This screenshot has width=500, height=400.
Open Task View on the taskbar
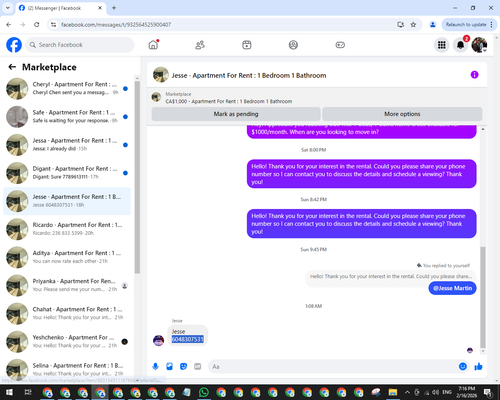28,392
